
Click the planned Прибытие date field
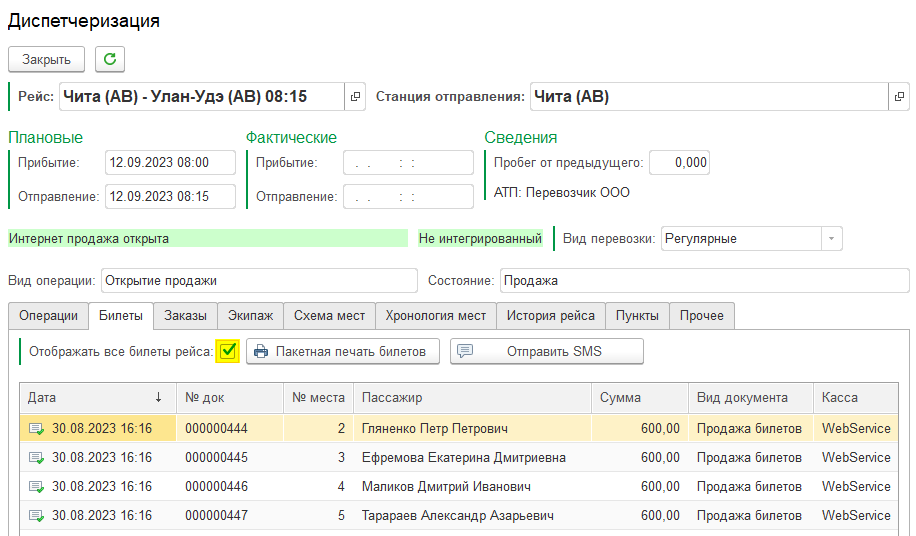tap(170, 163)
